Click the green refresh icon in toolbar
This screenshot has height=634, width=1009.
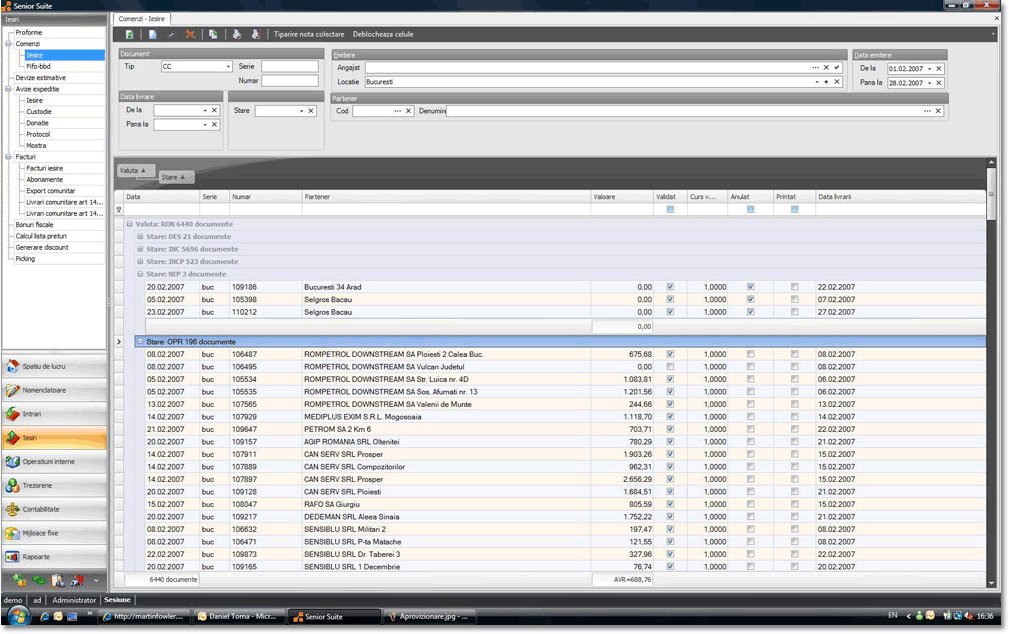130,34
